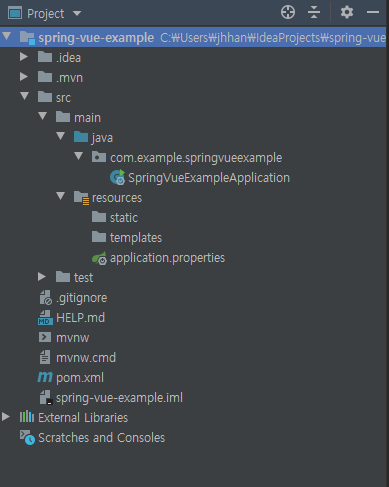
Task: Click the test folder icon
Action: 63,277
